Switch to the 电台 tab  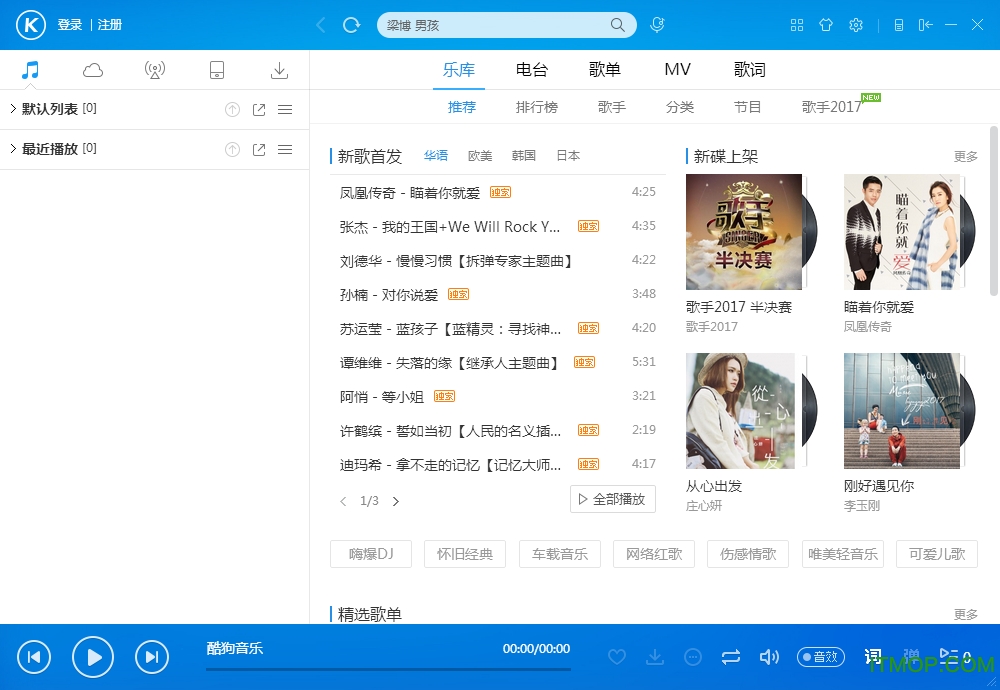(531, 69)
